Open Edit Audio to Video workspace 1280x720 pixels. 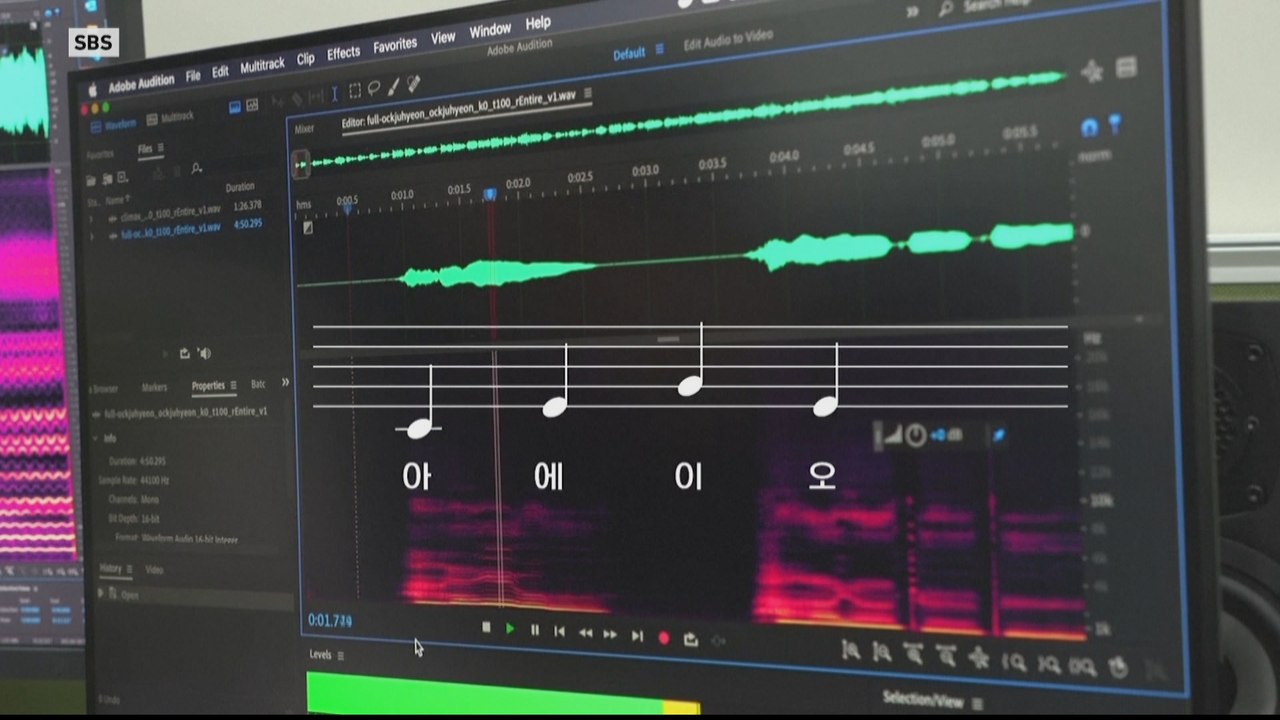coord(728,41)
